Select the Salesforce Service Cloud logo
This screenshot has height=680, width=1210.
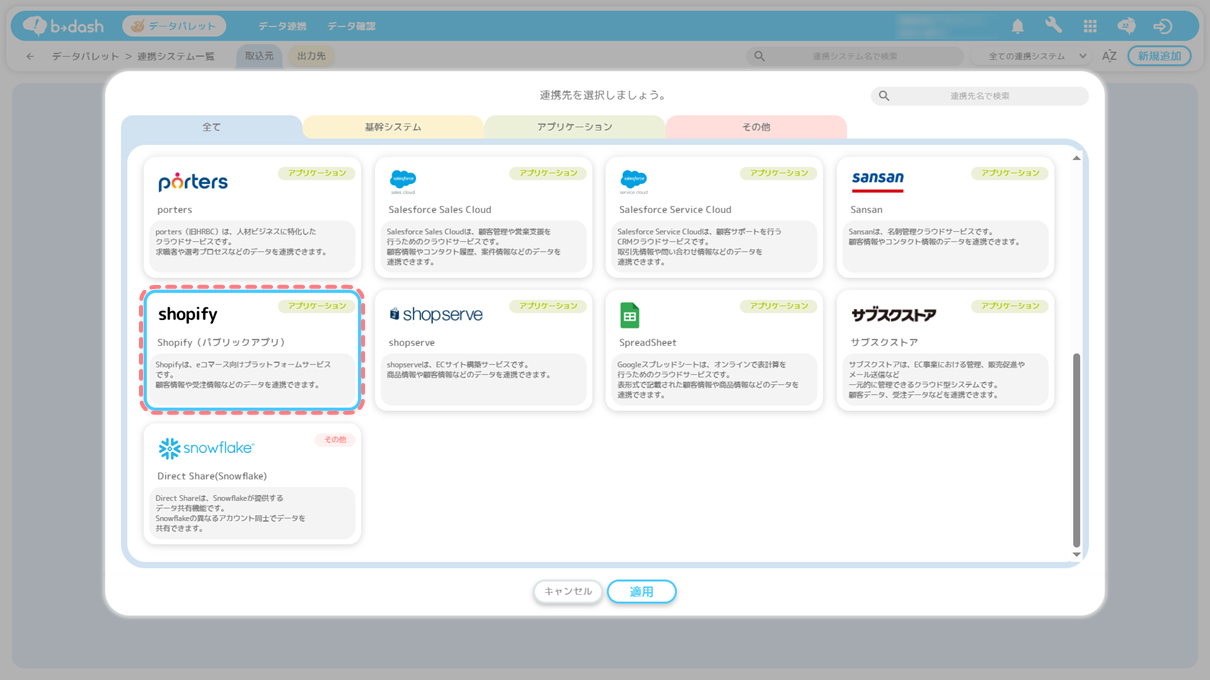[x=634, y=182]
